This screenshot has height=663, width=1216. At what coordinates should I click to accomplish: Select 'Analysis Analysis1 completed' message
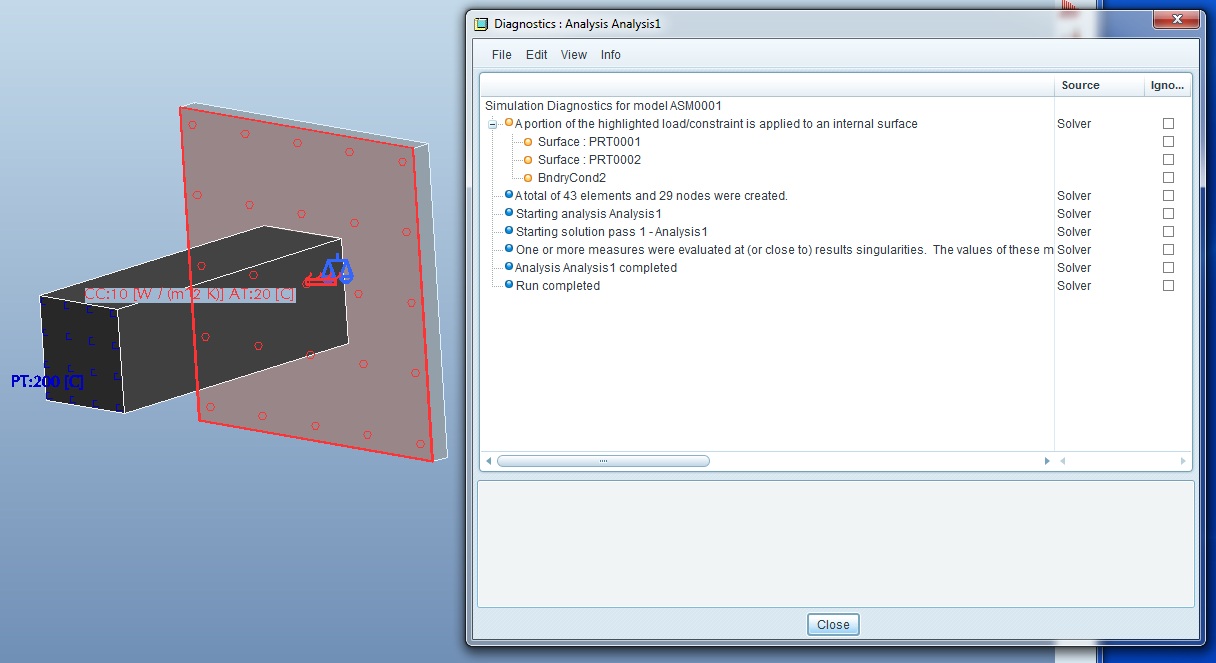pos(596,268)
